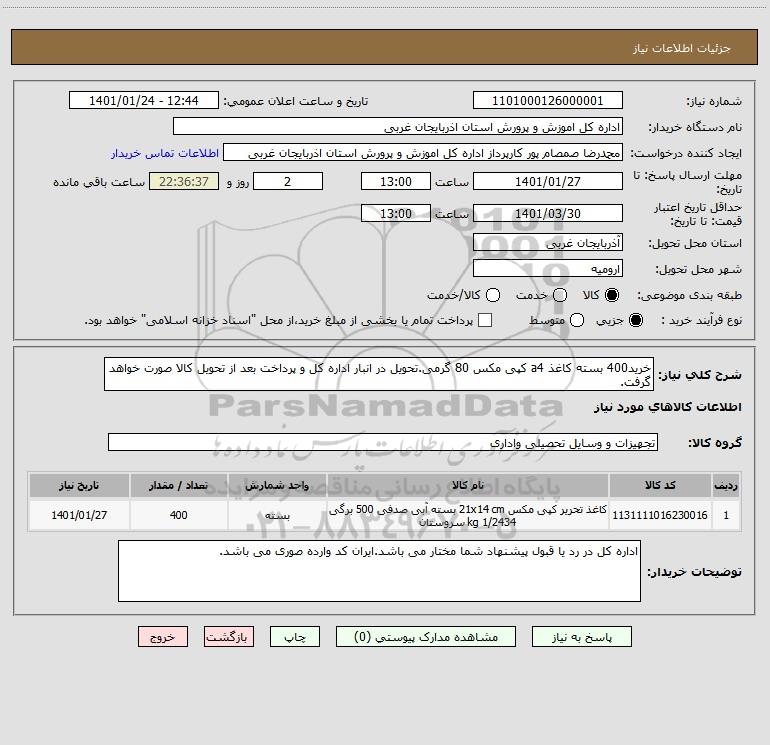Choose the متوسط purchase type radio
770x745 pixels.
(x=577, y=320)
